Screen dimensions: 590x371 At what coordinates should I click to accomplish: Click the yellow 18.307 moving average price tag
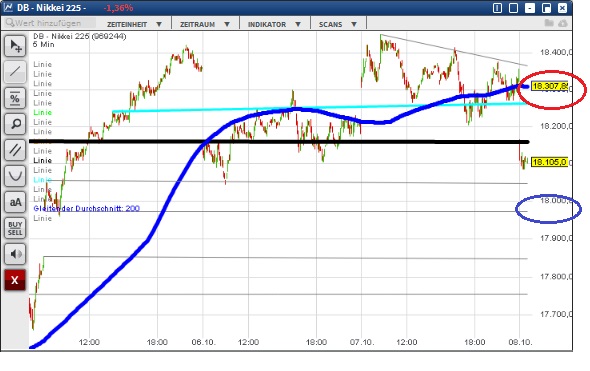click(x=549, y=86)
